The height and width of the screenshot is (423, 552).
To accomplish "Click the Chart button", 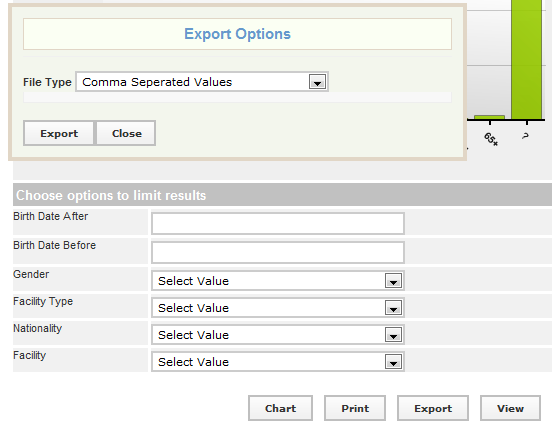I will point(280,408).
